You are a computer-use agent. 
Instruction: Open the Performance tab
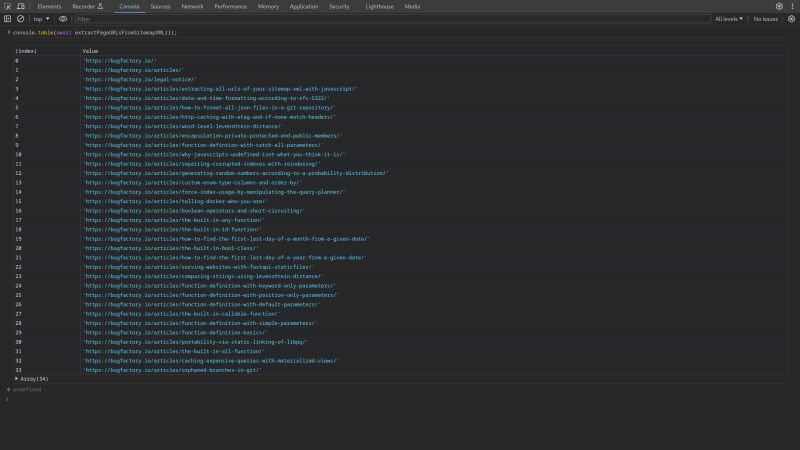[230, 7]
